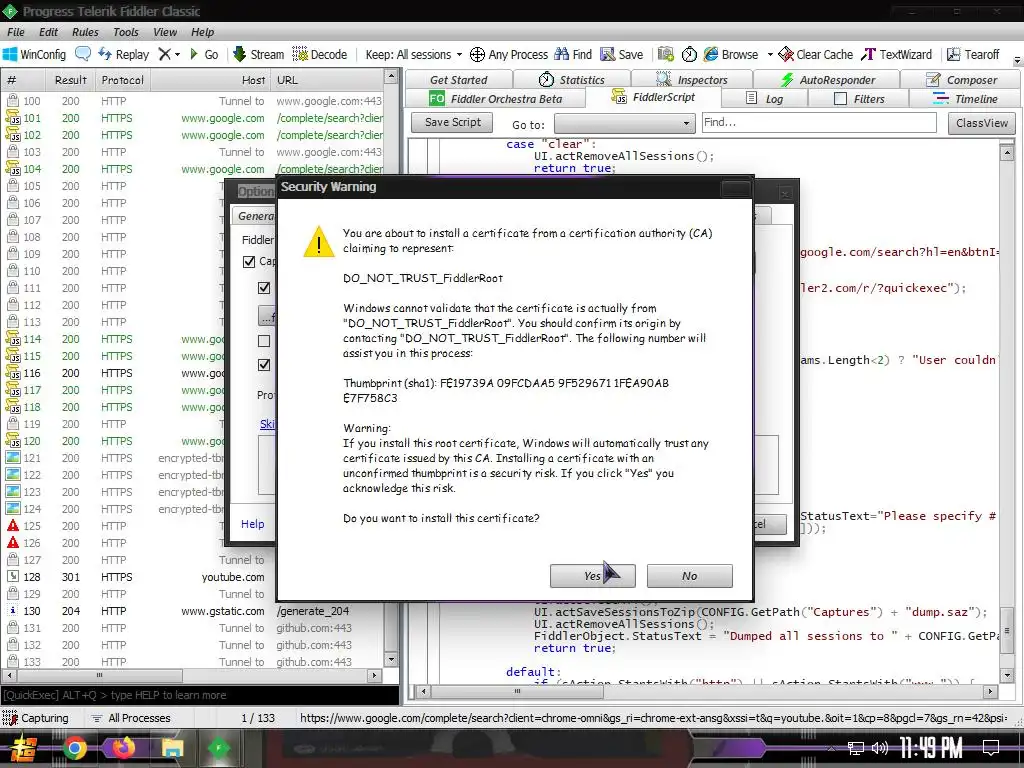
Task: Click the session list vertical scrollbar down arrow
Action: click(391, 659)
